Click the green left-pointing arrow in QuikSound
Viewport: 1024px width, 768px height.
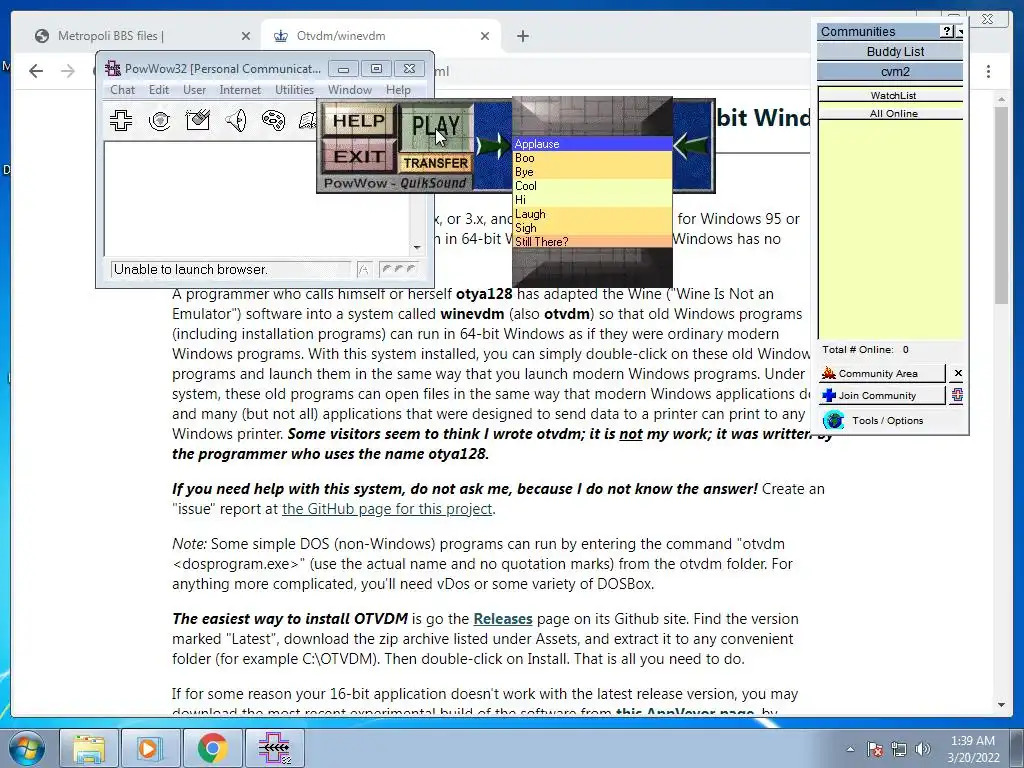(692, 145)
